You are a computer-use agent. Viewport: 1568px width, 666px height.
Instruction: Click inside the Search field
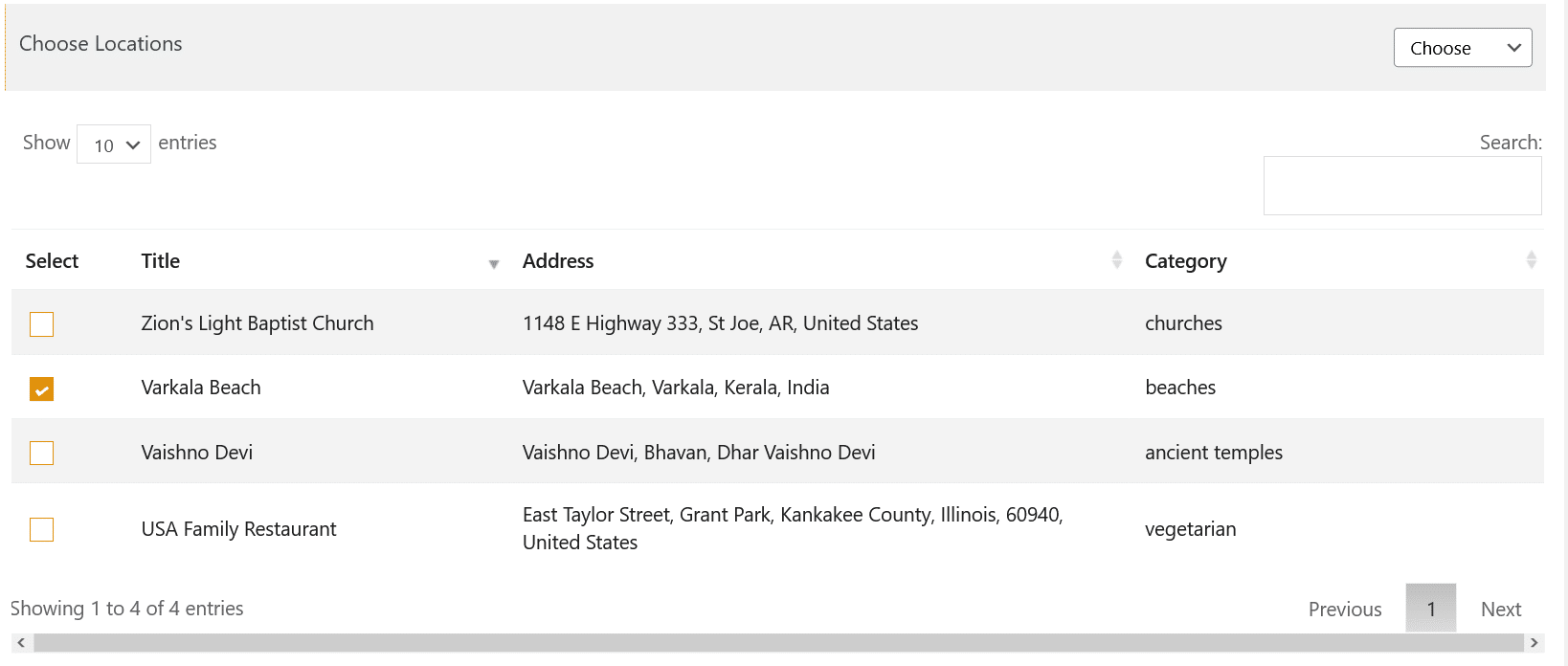click(x=1401, y=185)
